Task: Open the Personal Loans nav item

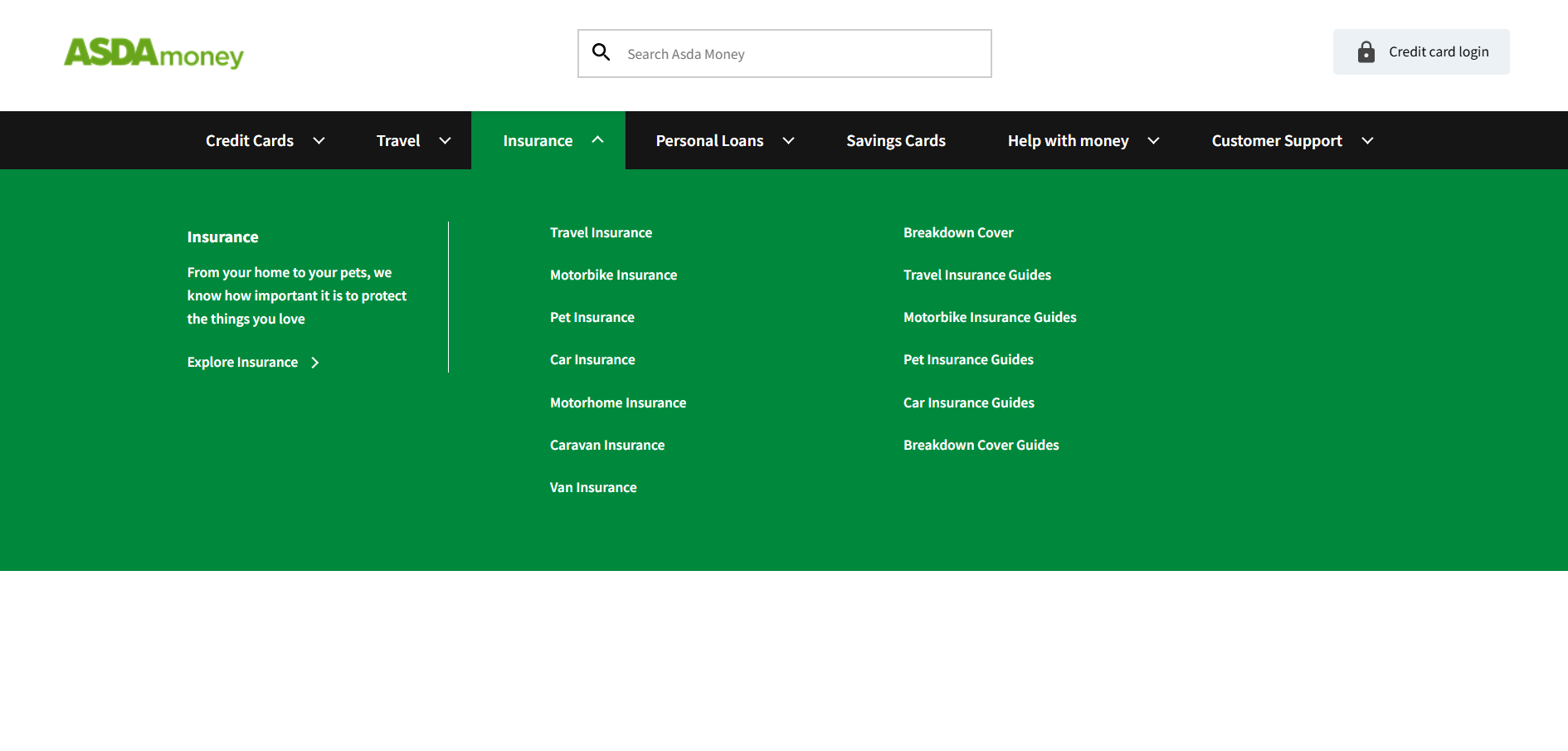Action: (x=709, y=141)
